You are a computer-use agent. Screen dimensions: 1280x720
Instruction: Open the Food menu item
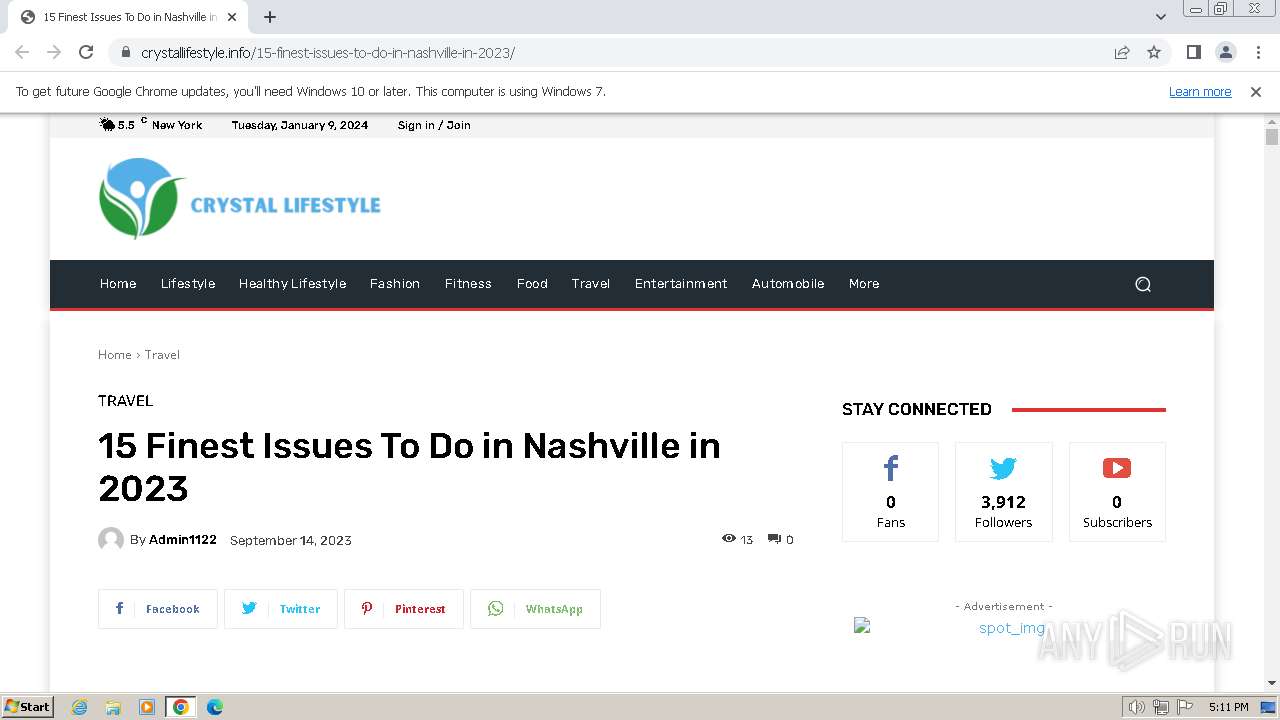(x=532, y=284)
